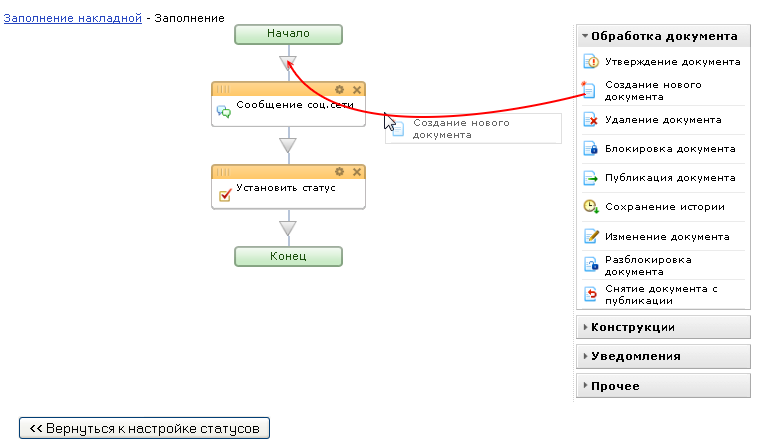Select the Изменение документа pencil icon
The image size is (758, 446).
click(590, 237)
